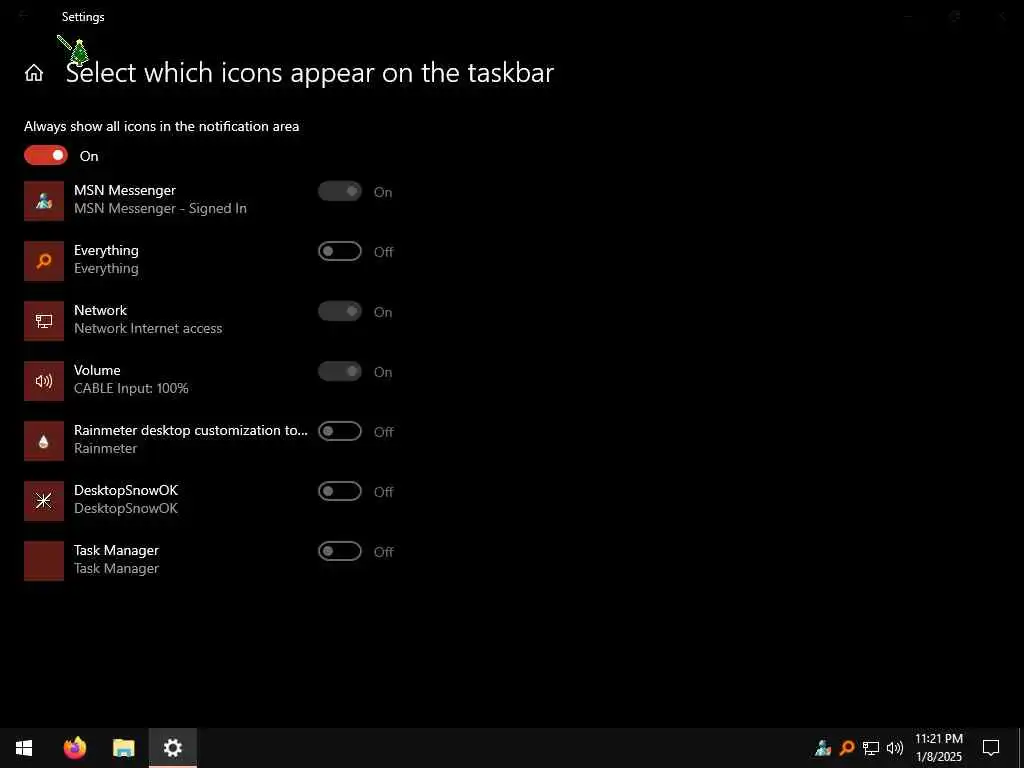Click 'Always show all icons' label text
Image resolution: width=1024 pixels, height=768 pixels.
161,126
